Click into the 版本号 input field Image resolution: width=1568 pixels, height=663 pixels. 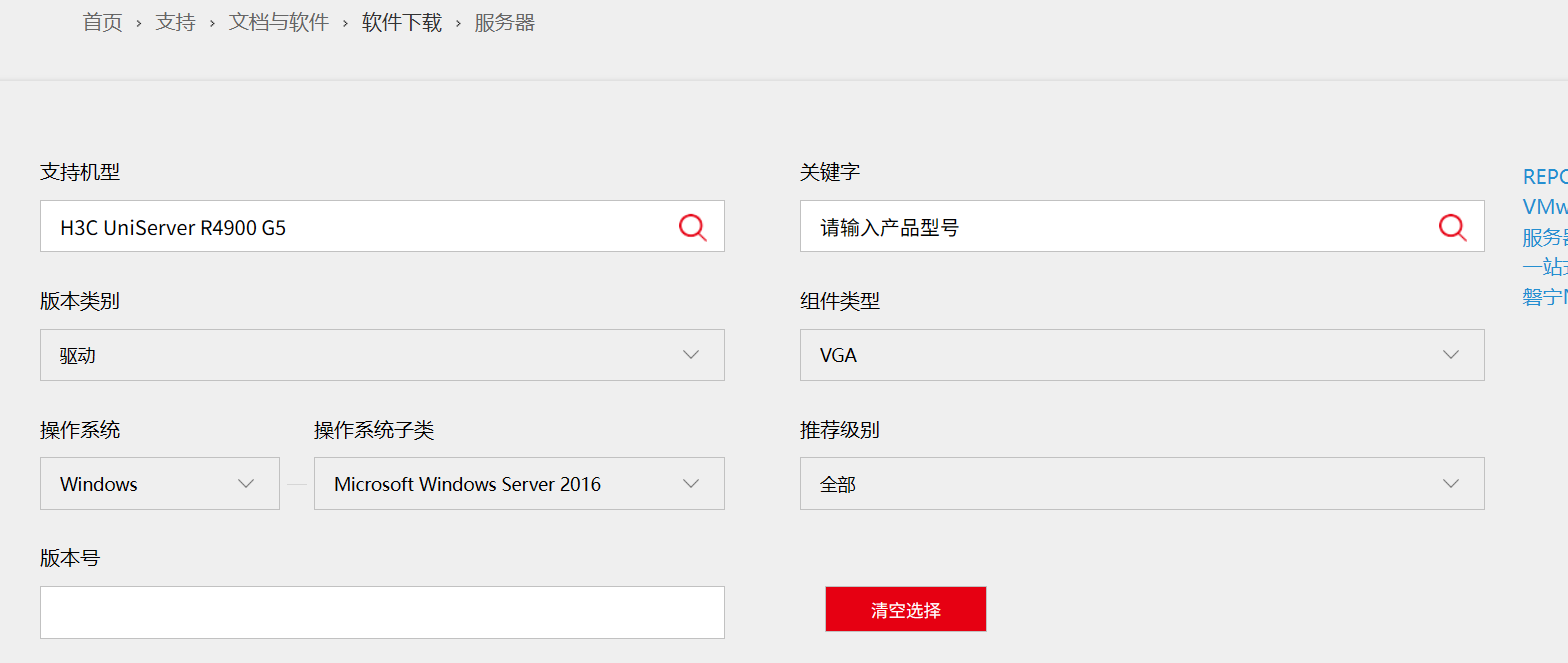pos(382,612)
